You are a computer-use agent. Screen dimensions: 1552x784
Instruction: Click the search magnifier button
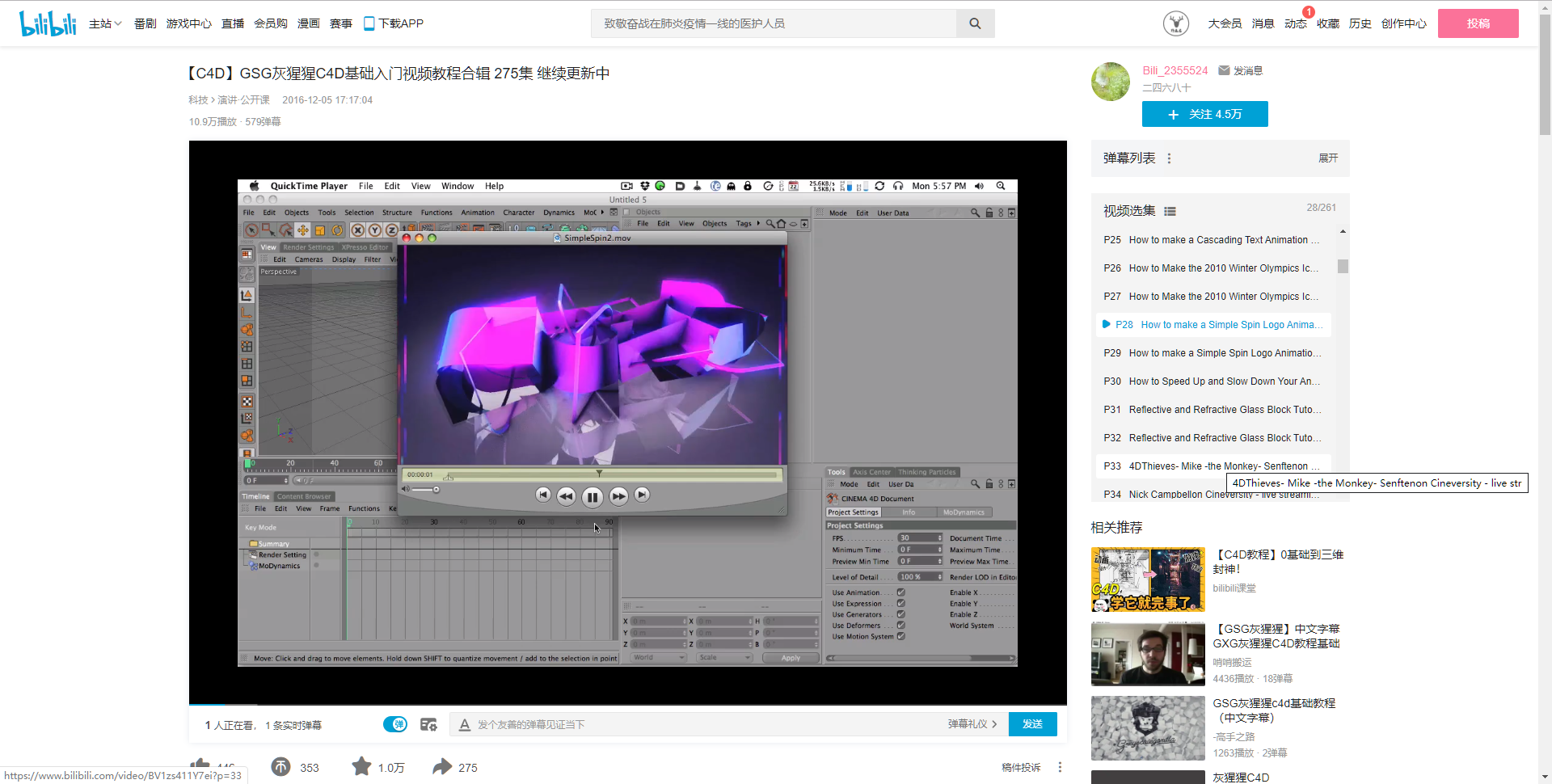pos(975,23)
